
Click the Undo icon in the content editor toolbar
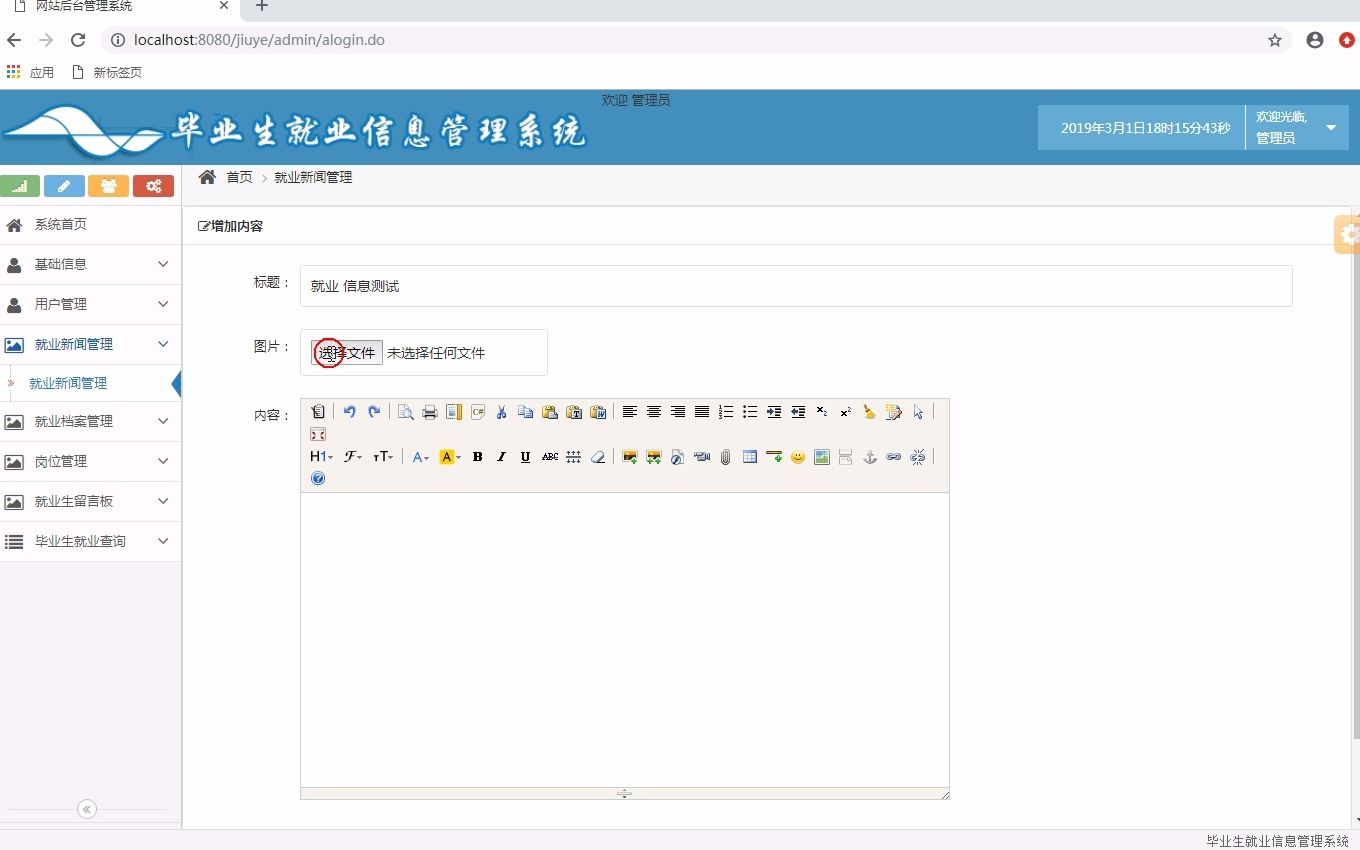[349, 411]
